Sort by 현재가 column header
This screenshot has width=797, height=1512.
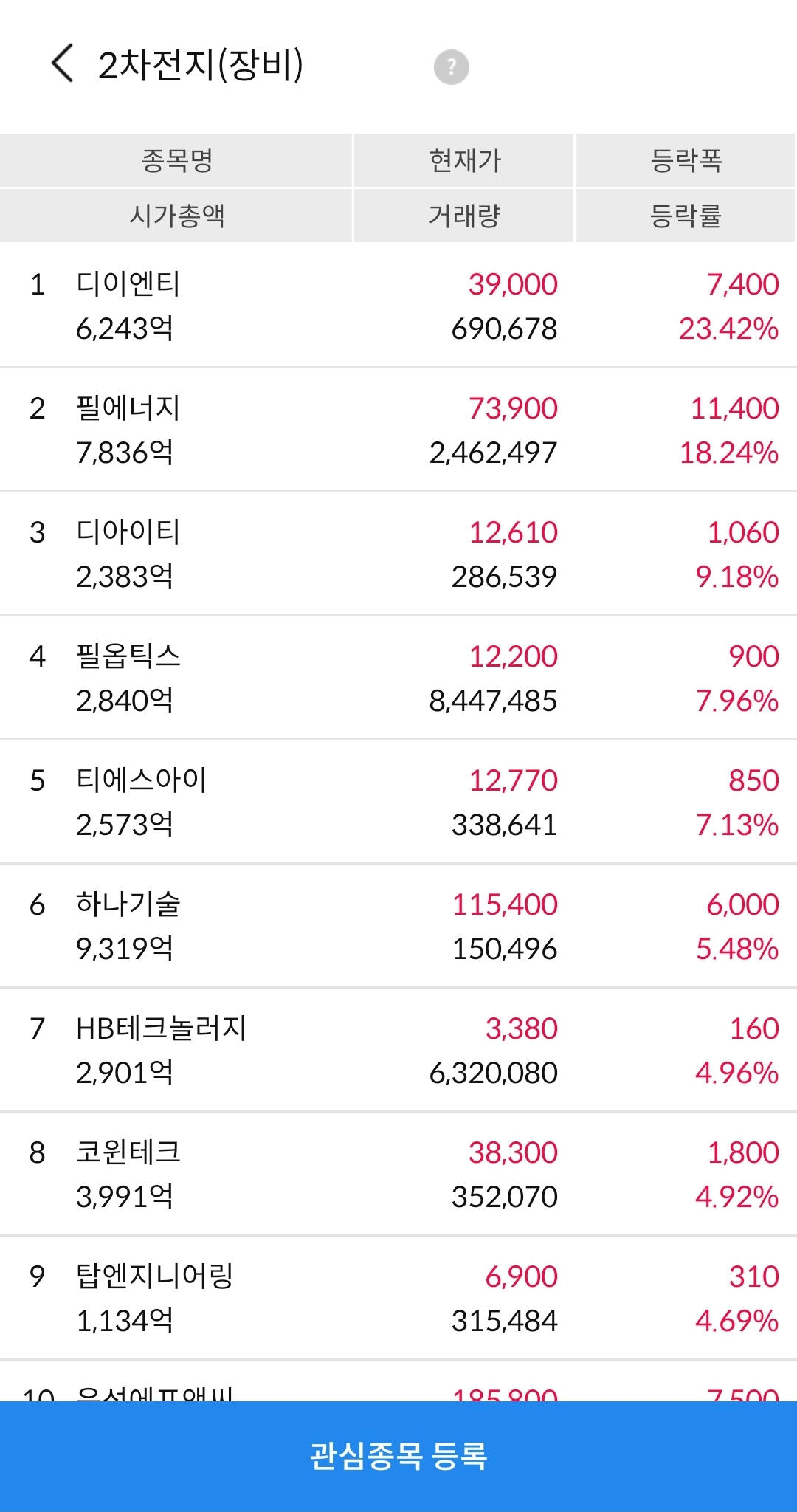click(x=464, y=160)
